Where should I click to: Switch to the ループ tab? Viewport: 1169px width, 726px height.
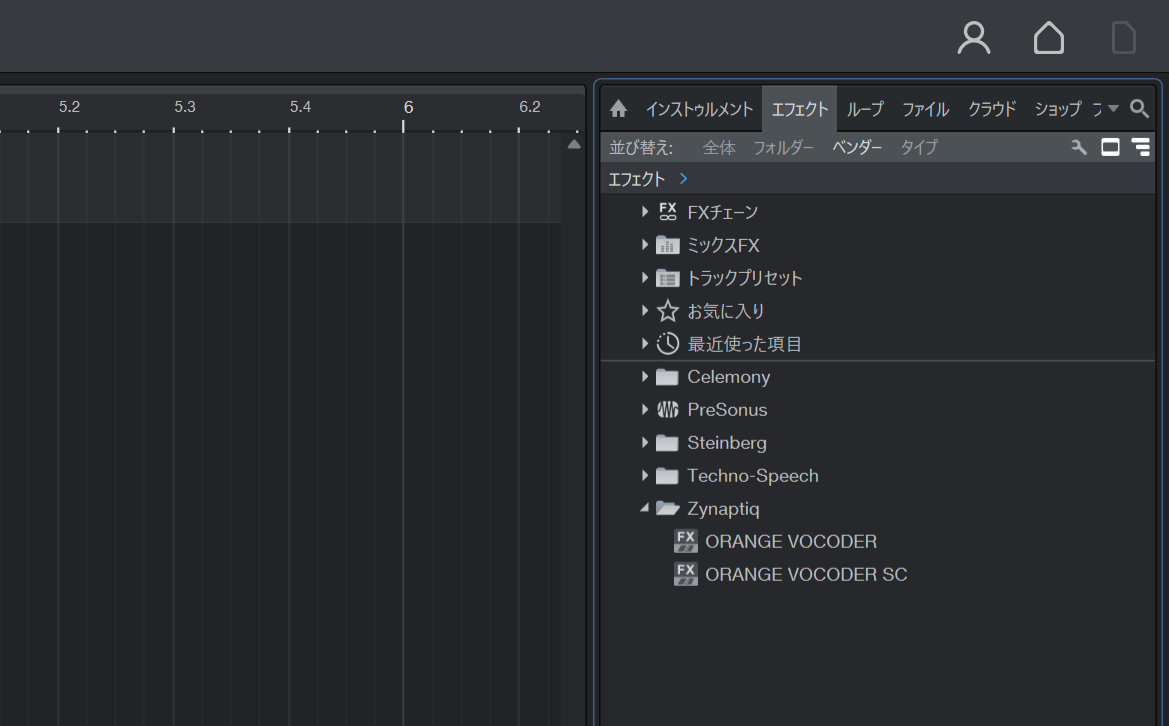pos(865,110)
